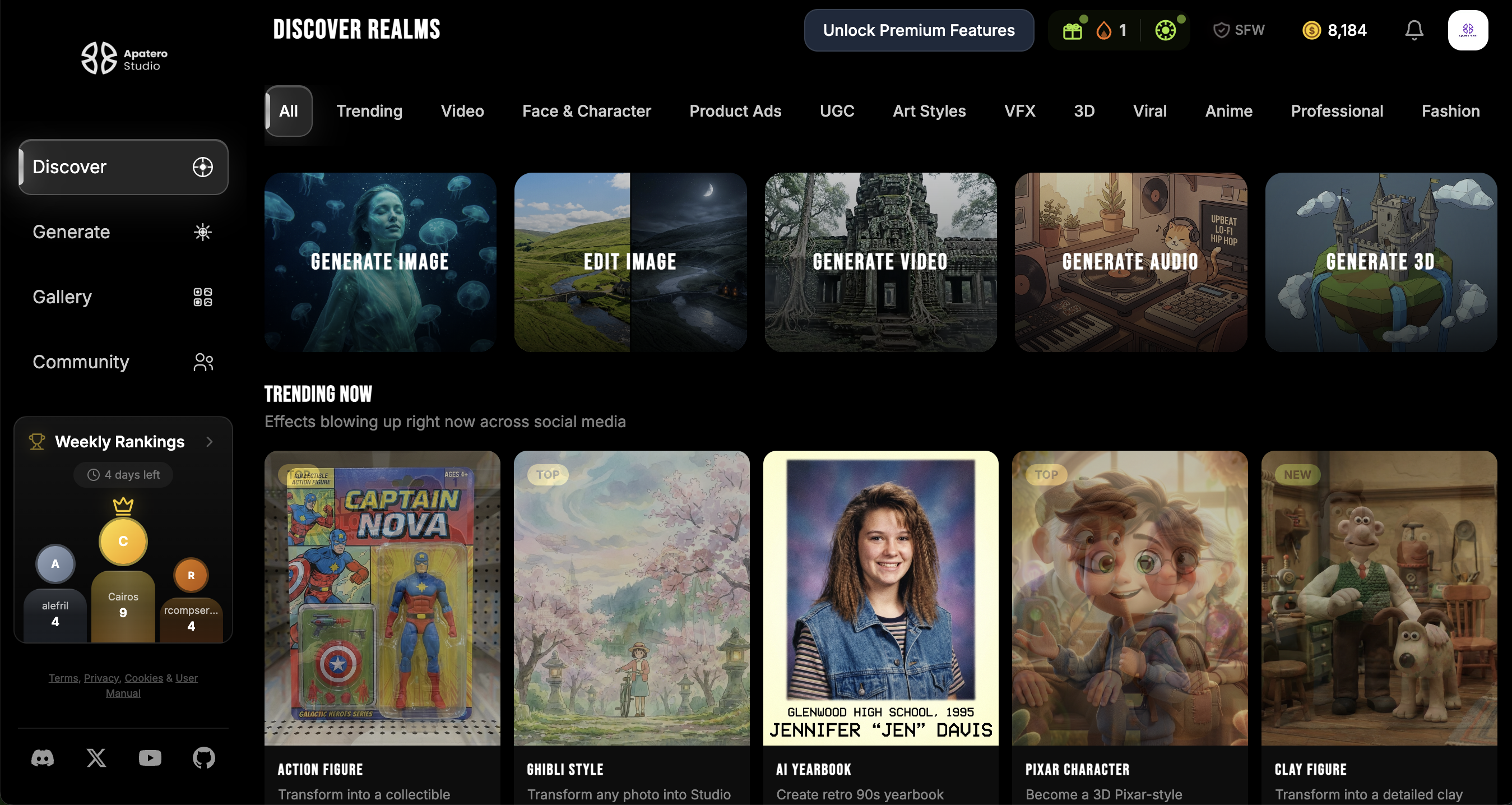Open the YouTube channel icon

point(150,758)
